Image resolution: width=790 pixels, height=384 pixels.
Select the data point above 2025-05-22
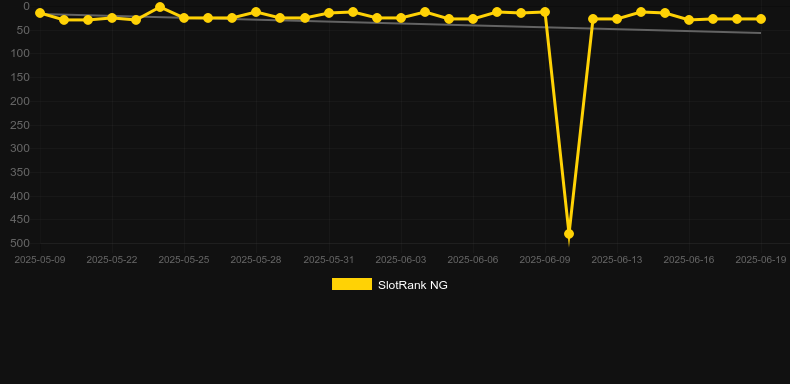click(112, 18)
